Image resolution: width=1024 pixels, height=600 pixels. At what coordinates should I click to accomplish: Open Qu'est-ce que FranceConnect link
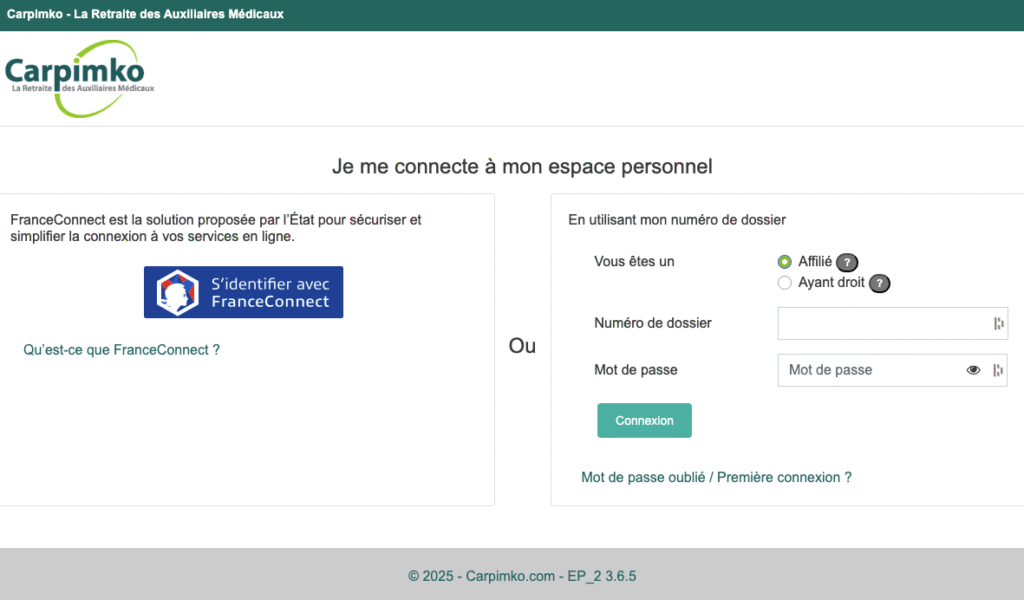pos(121,350)
